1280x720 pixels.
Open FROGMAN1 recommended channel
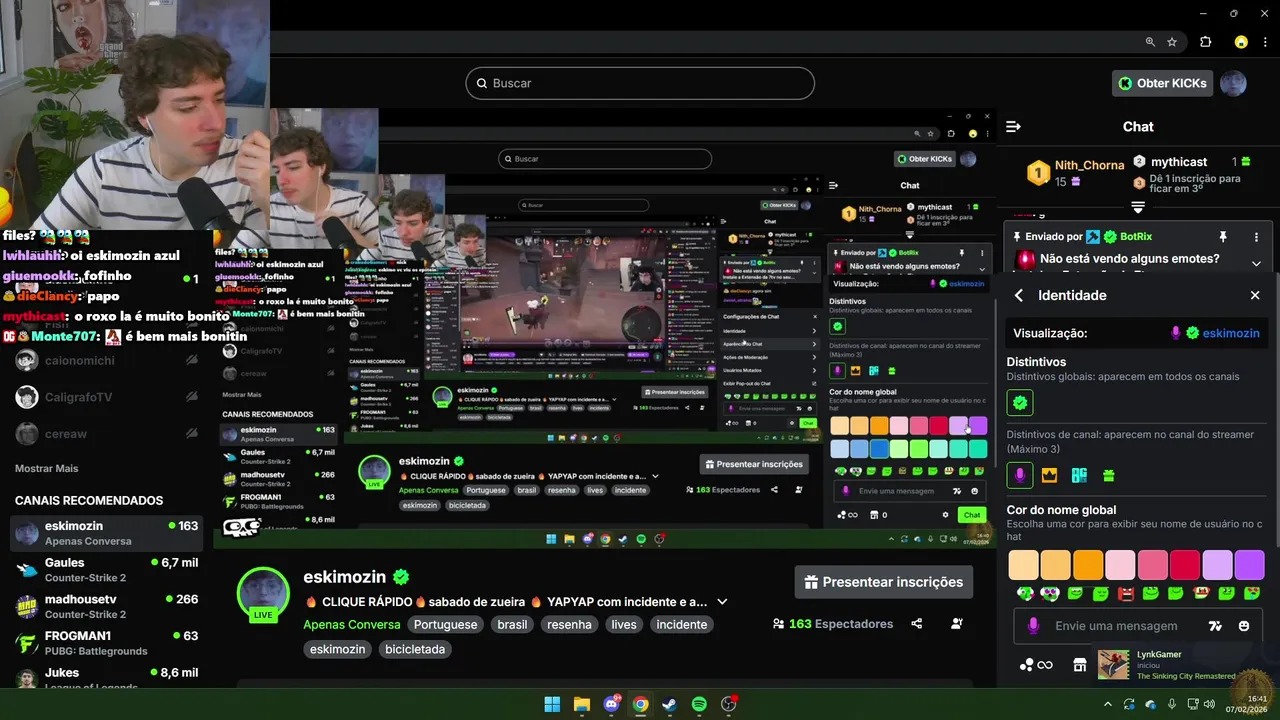(x=106, y=644)
